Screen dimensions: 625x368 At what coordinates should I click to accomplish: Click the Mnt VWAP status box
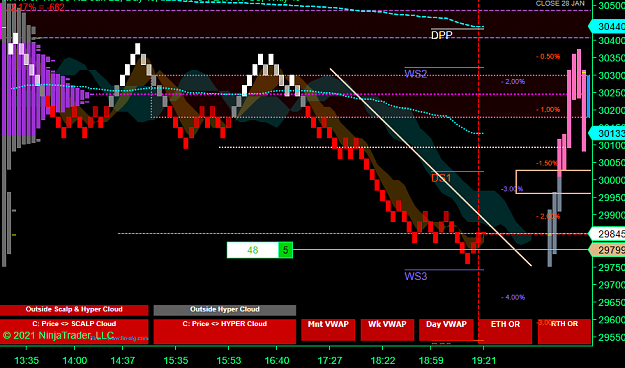(x=328, y=330)
